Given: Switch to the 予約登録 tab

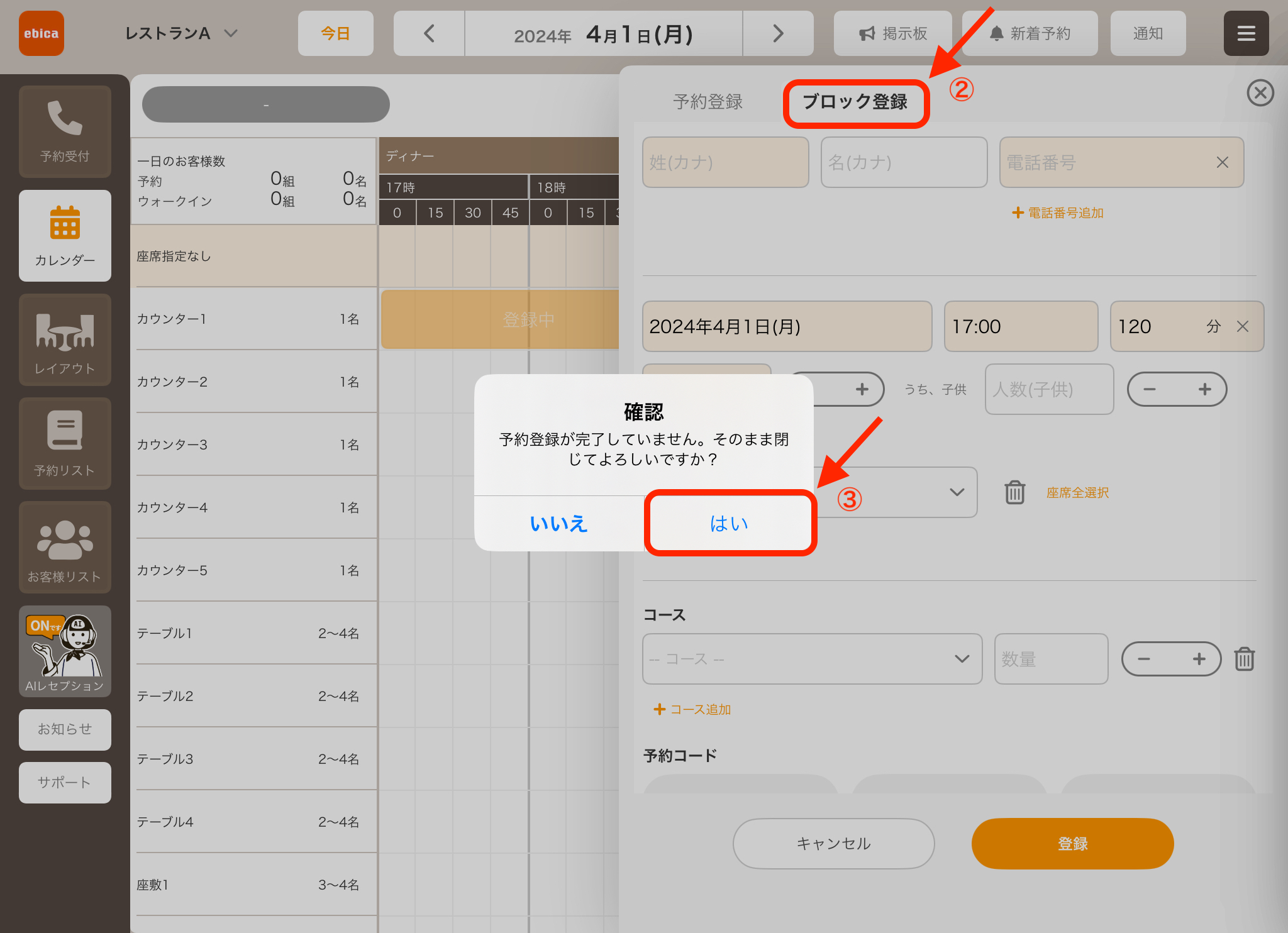Looking at the screenshot, I should [x=708, y=102].
